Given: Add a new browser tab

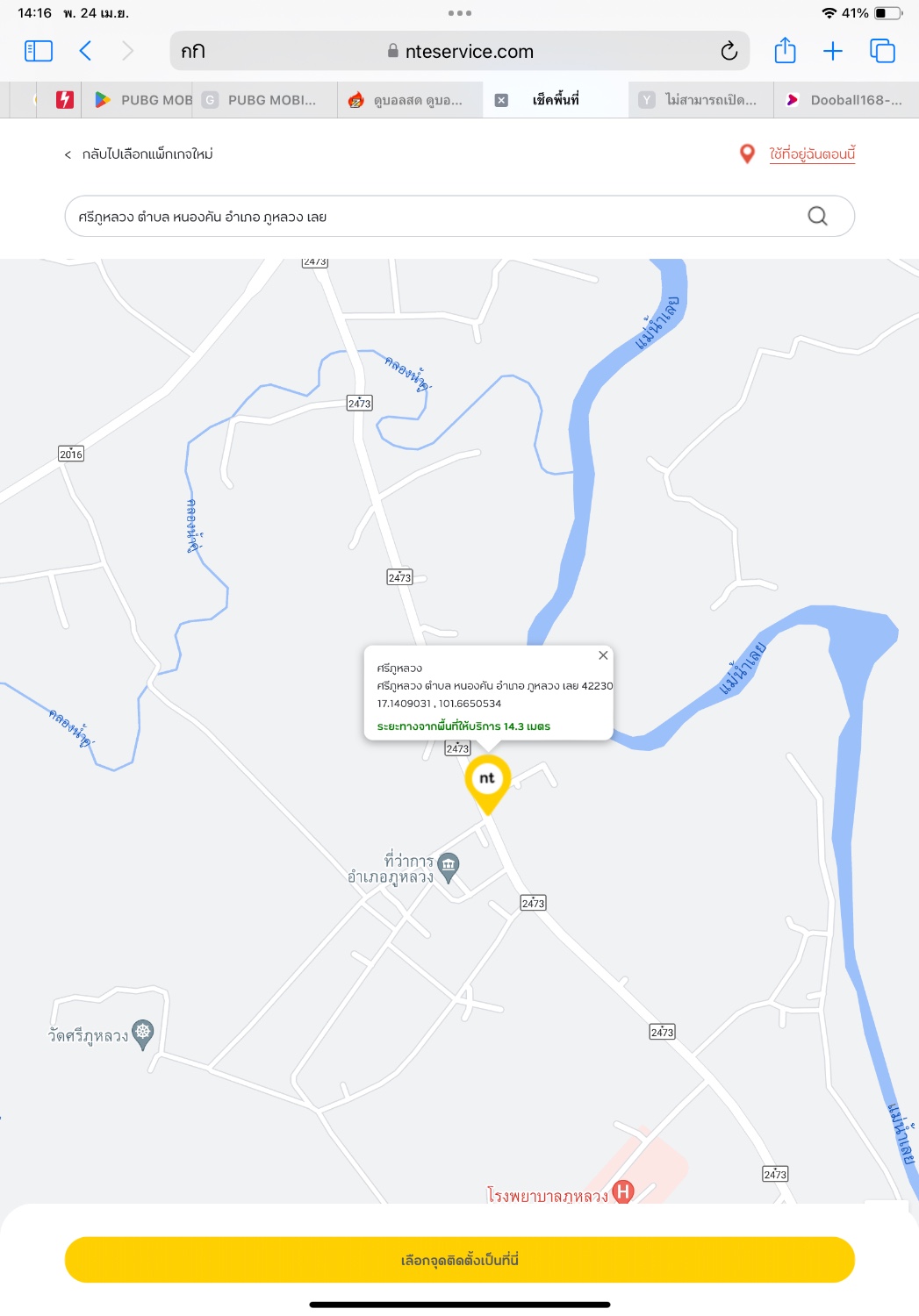Looking at the screenshot, I should coord(833,51).
